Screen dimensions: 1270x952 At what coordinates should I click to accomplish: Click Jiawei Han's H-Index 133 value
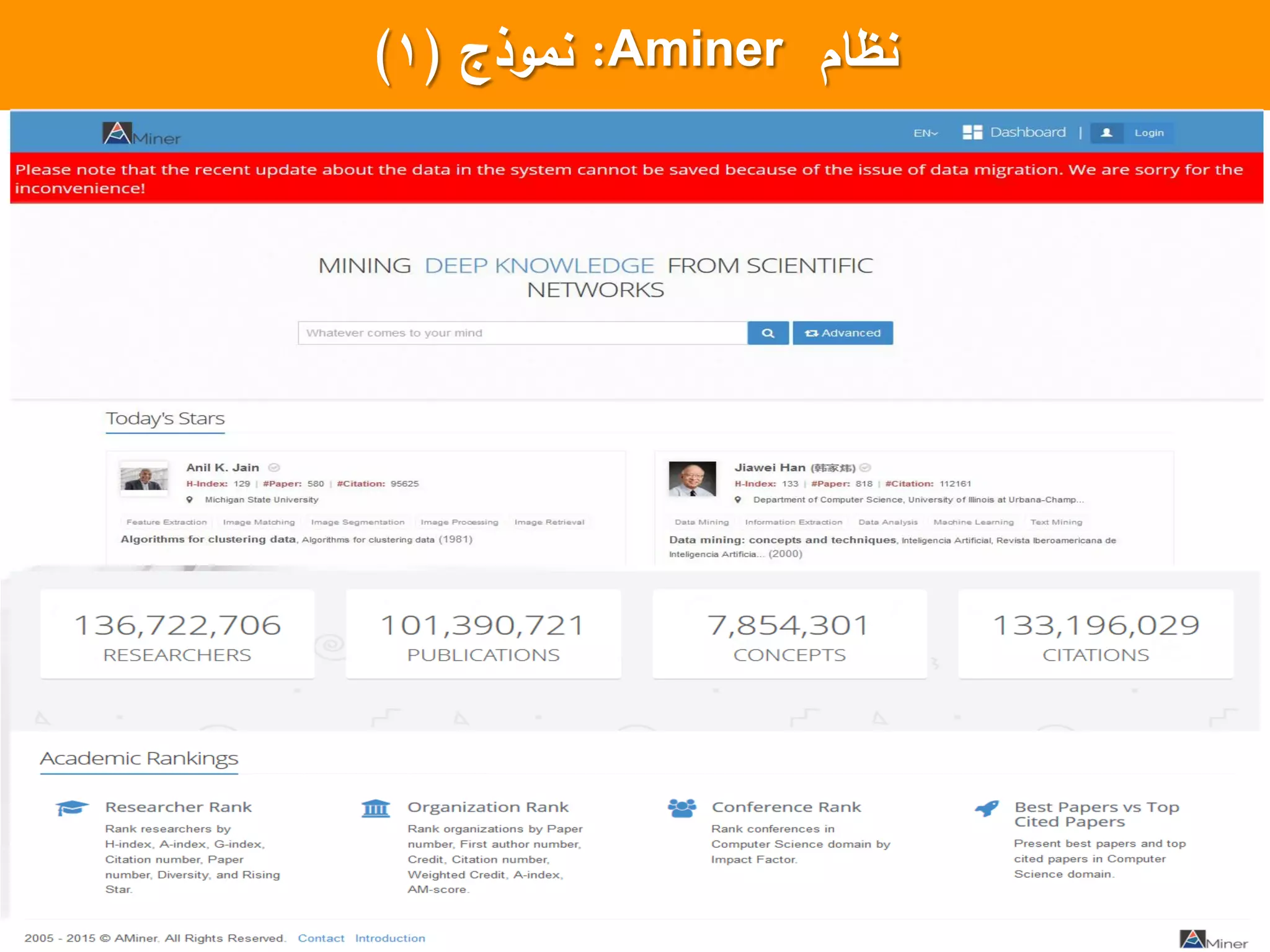click(x=790, y=483)
